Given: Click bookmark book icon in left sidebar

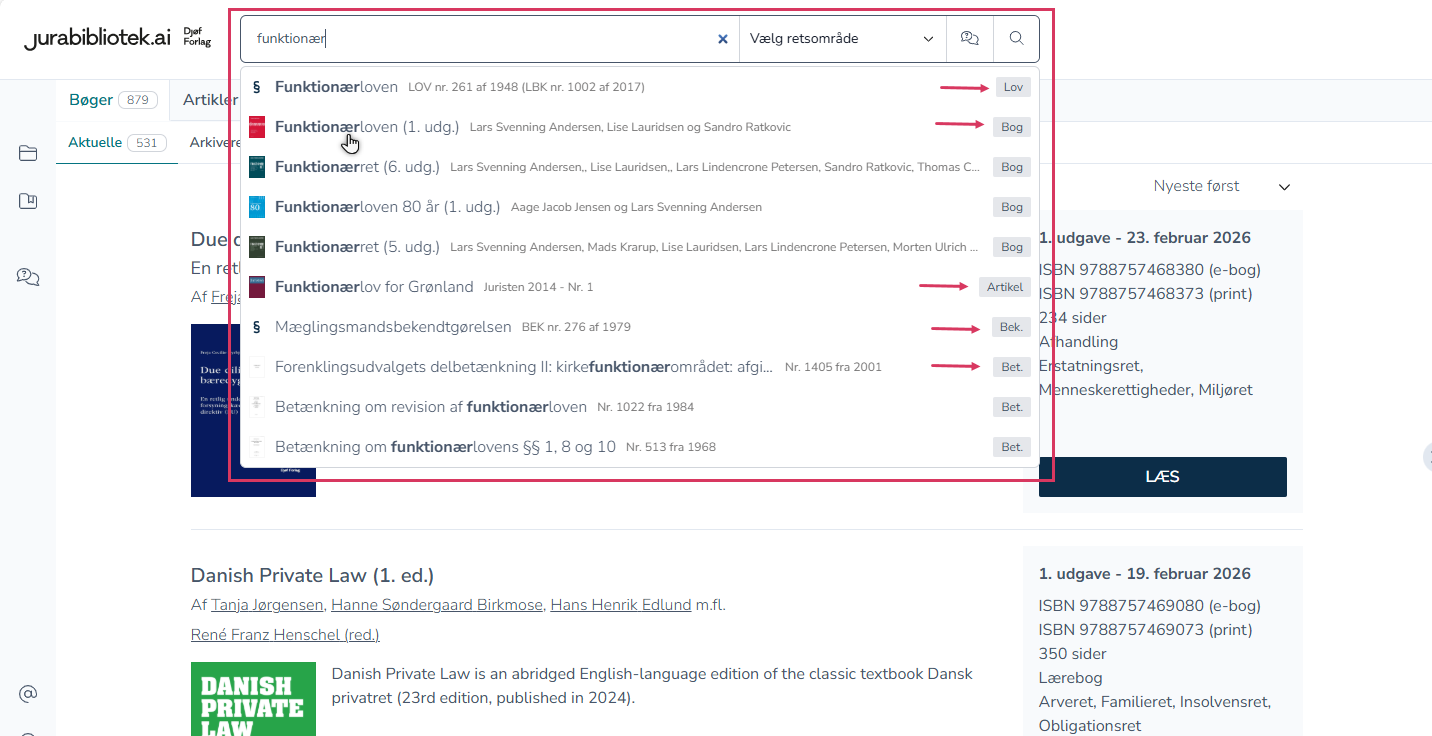Looking at the screenshot, I should coord(28,202).
